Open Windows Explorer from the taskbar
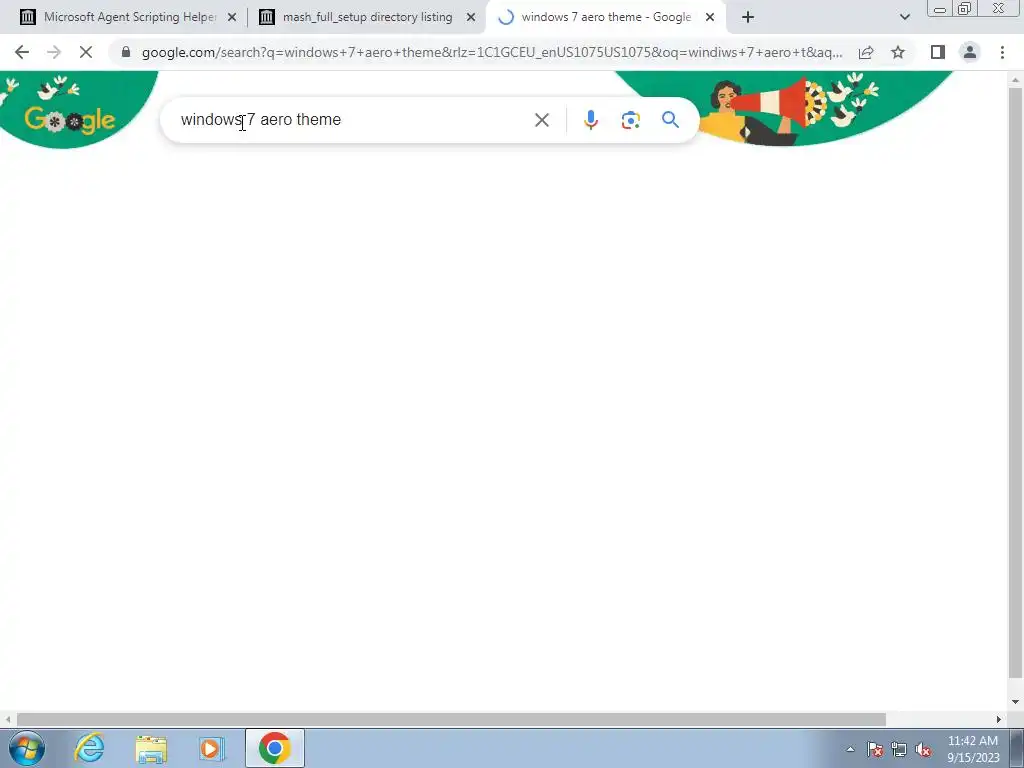This screenshot has height=768, width=1024. 151,748
